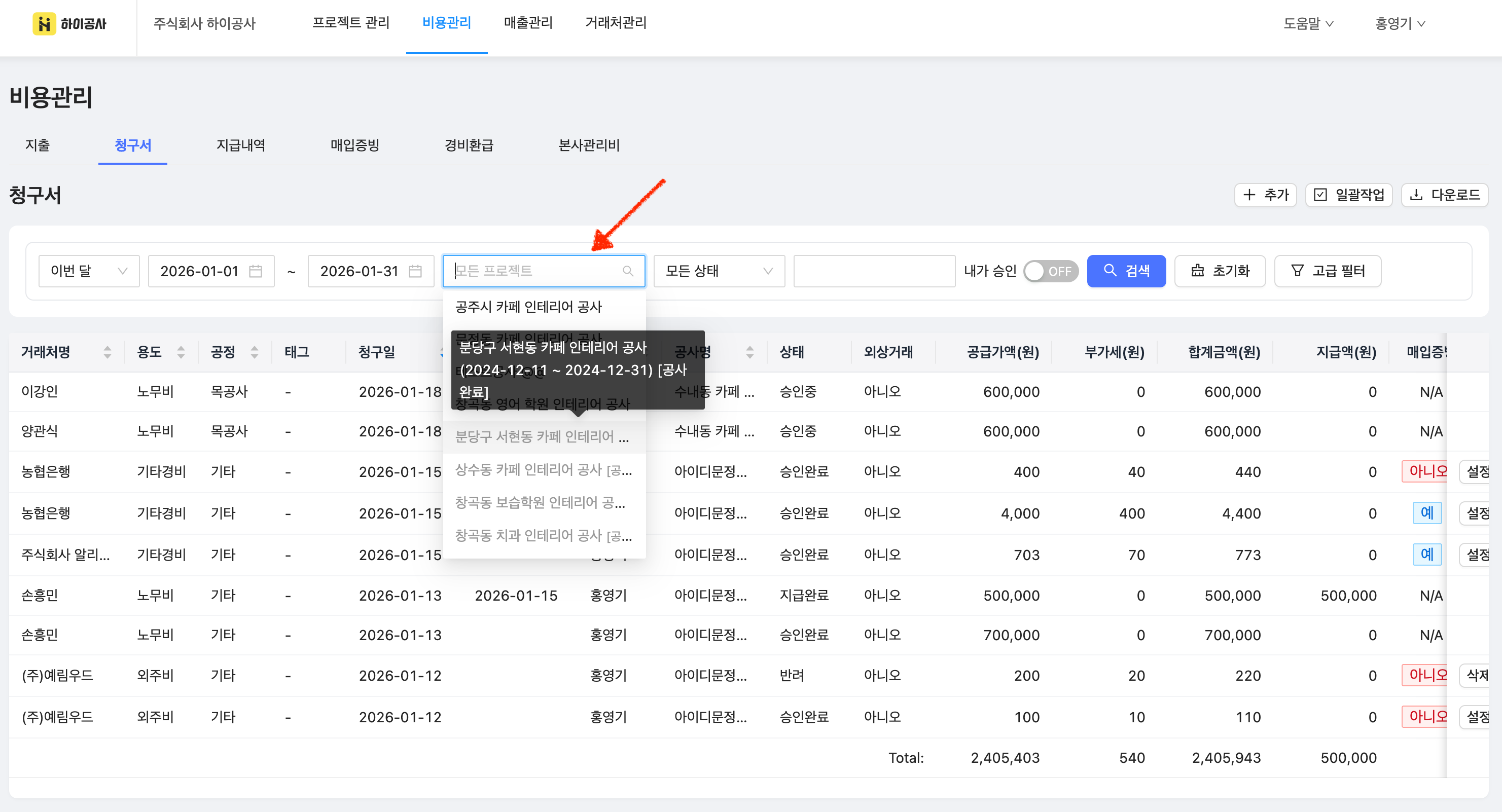Open start date calendar icon 2026-01-01
The image size is (1502, 812).
click(x=256, y=271)
